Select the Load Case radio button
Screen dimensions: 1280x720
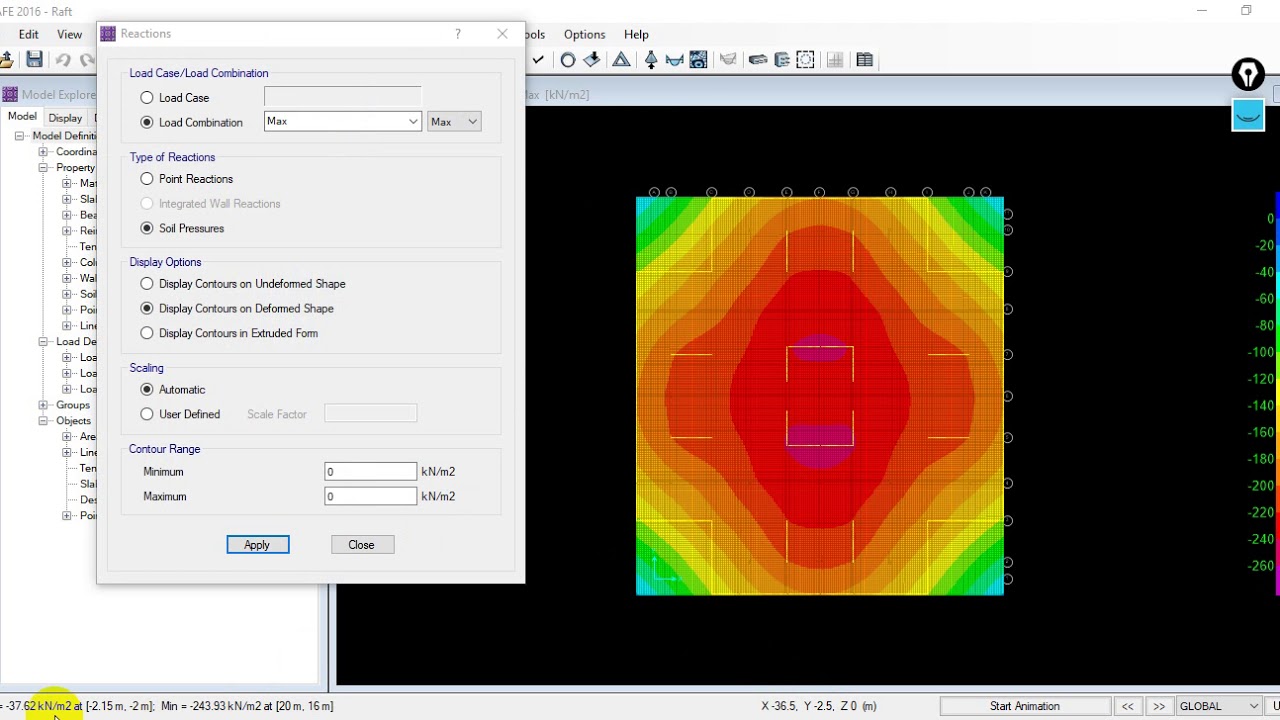tap(147, 98)
